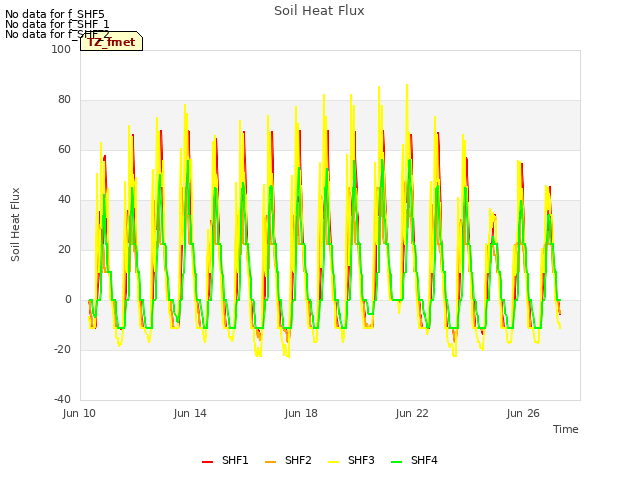Click the '-20' y-axis tick label
The width and height of the screenshot is (640, 480).
pyautogui.click(x=62, y=349)
